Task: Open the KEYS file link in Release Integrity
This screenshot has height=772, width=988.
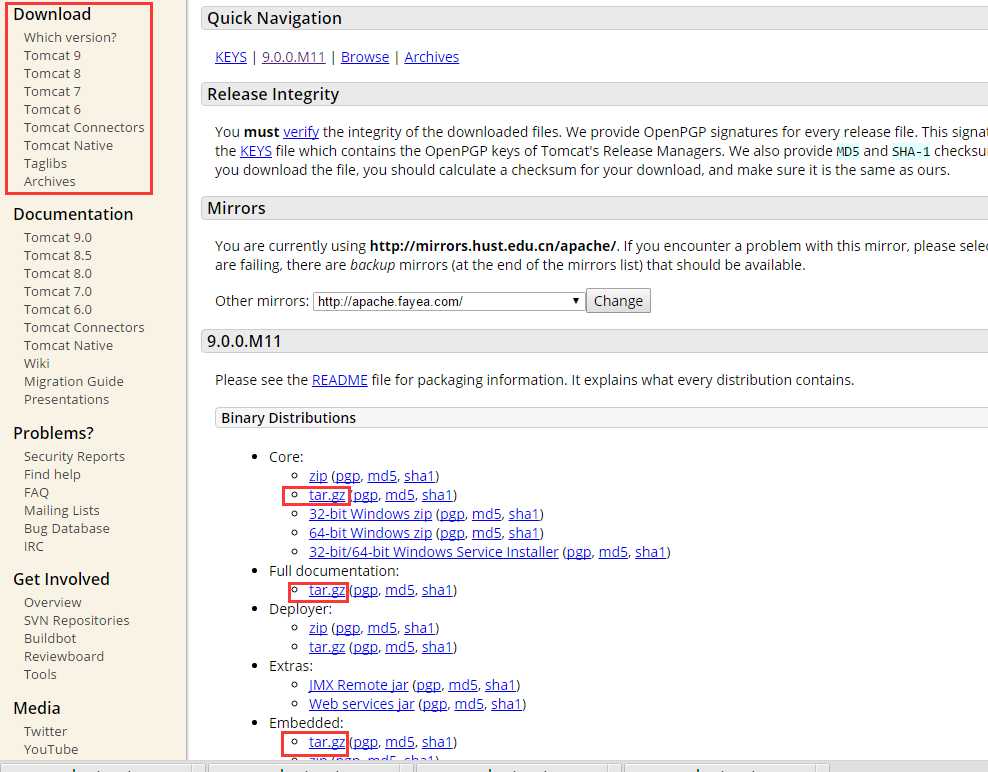Action: [x=256, y=151]
